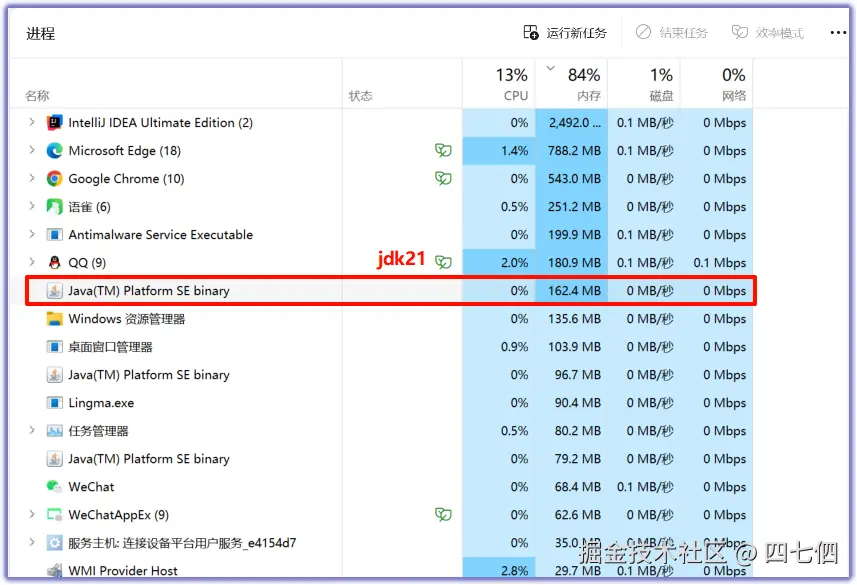
Task: Expand the 服务主机 连接设备平台用户服务 group
Action: click(32, 542)
